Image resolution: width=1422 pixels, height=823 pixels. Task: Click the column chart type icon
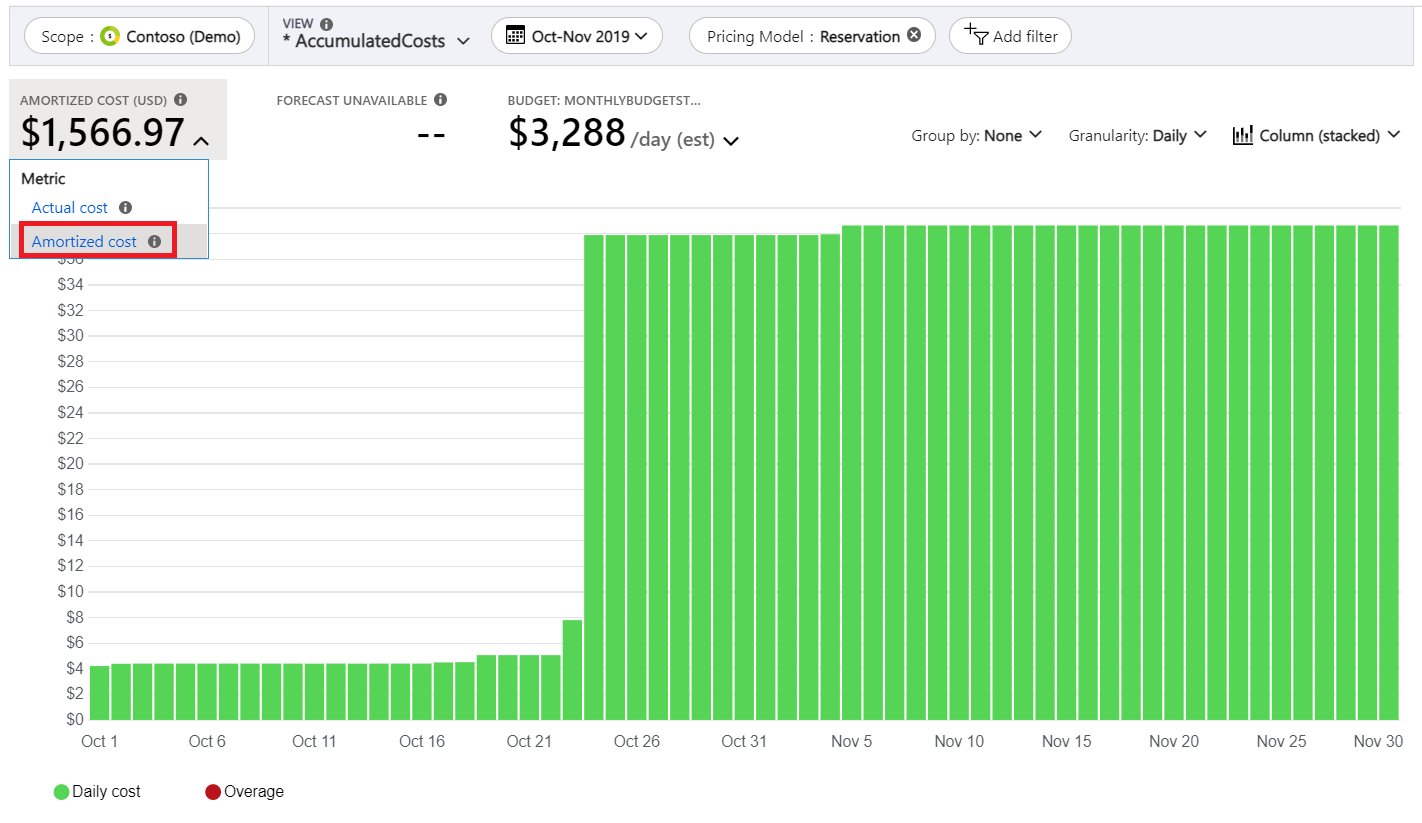[1243, 135]
